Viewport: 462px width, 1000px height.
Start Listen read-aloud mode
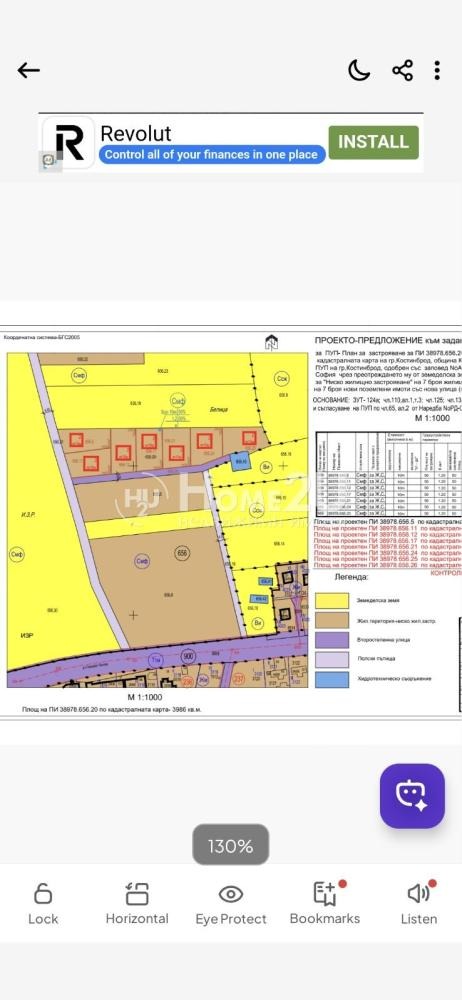click(x=419, y=904)
